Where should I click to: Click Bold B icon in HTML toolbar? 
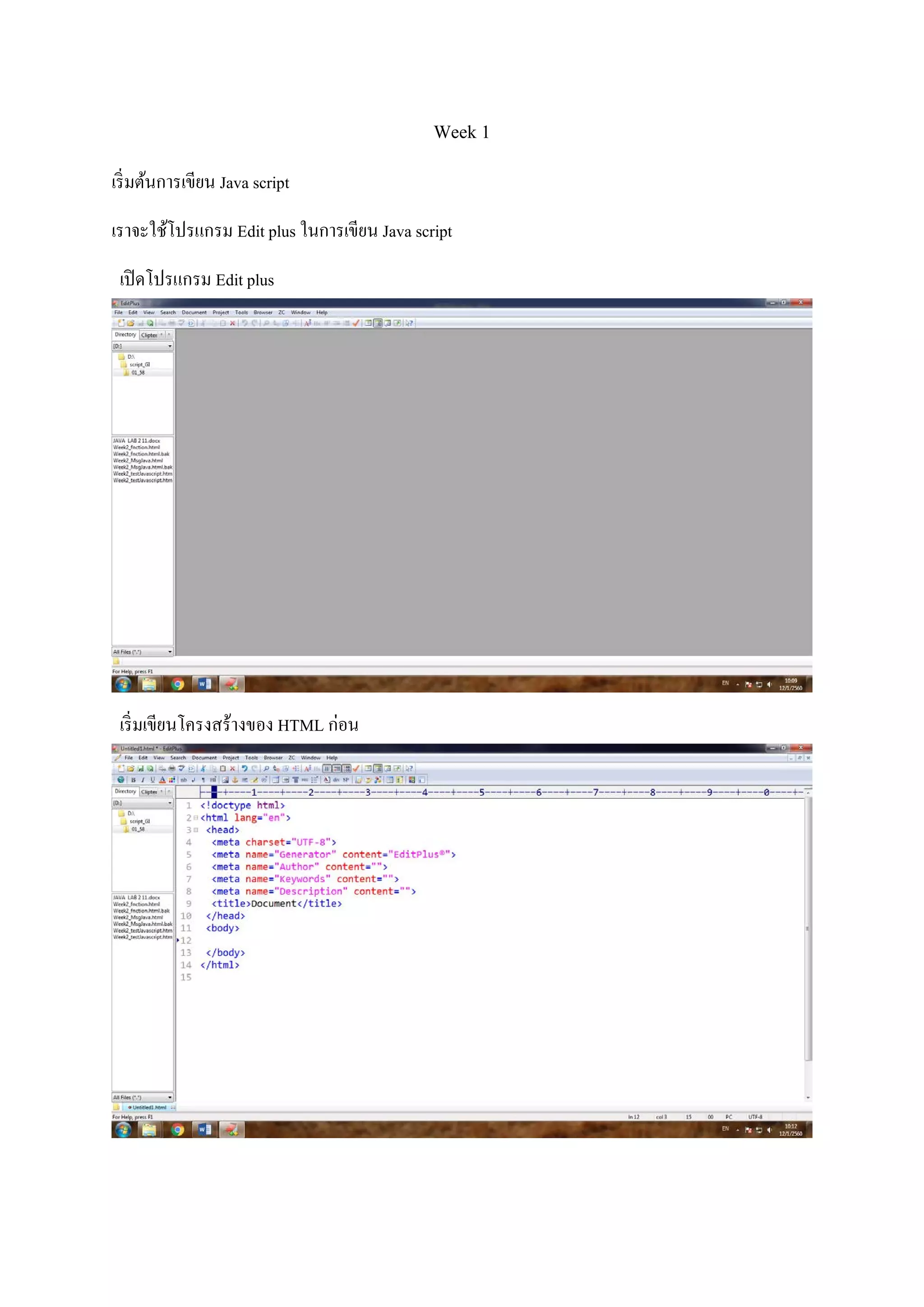point(134,780)
